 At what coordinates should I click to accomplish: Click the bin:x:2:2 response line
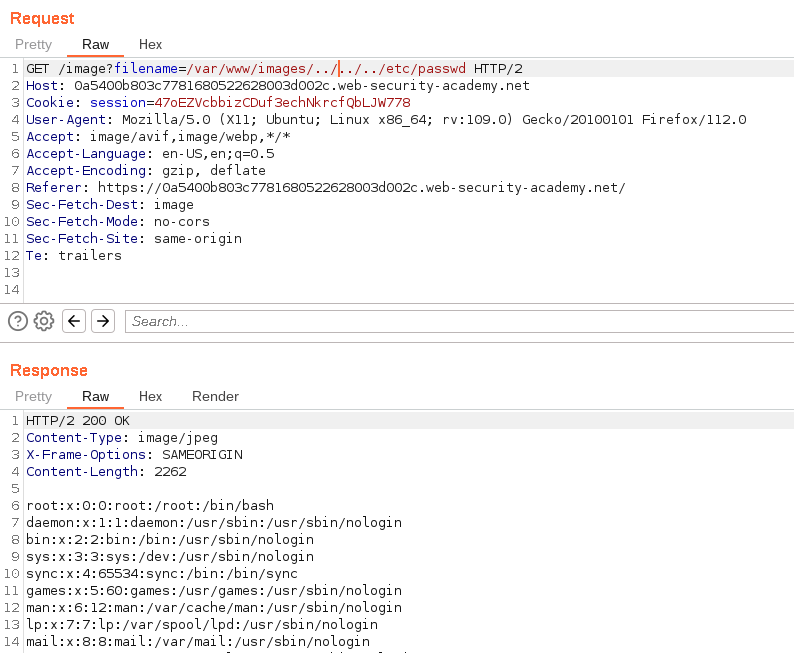tap(170, 540)
